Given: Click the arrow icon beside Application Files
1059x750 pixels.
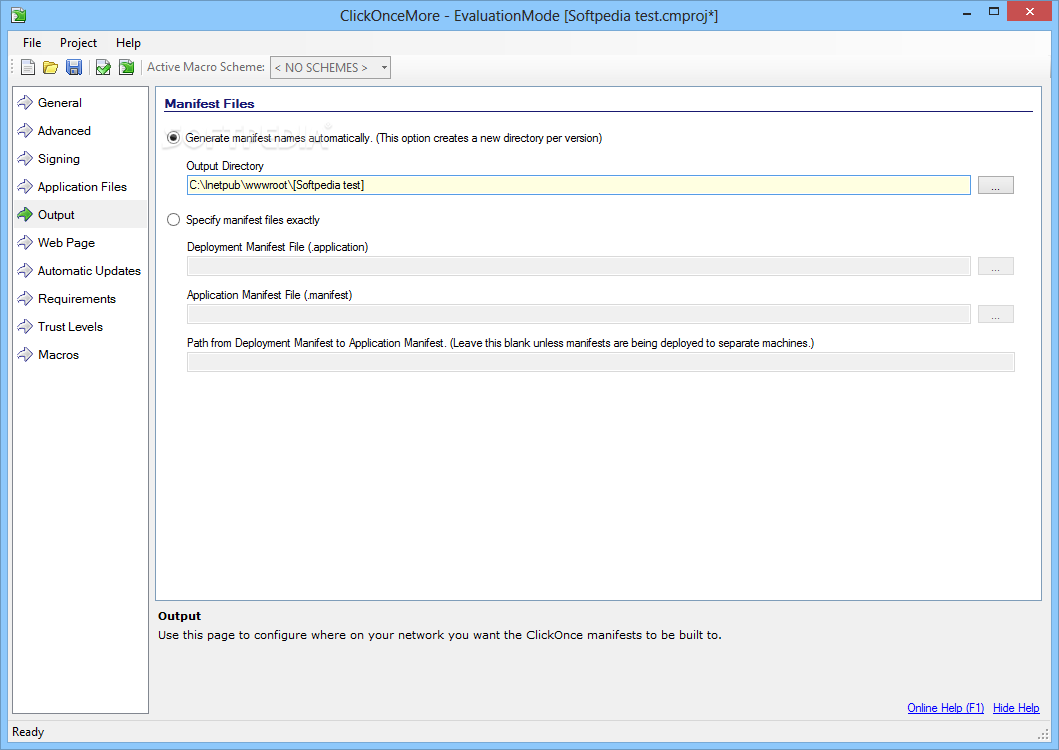Looking at the screenshot, I should click(25, 186).
